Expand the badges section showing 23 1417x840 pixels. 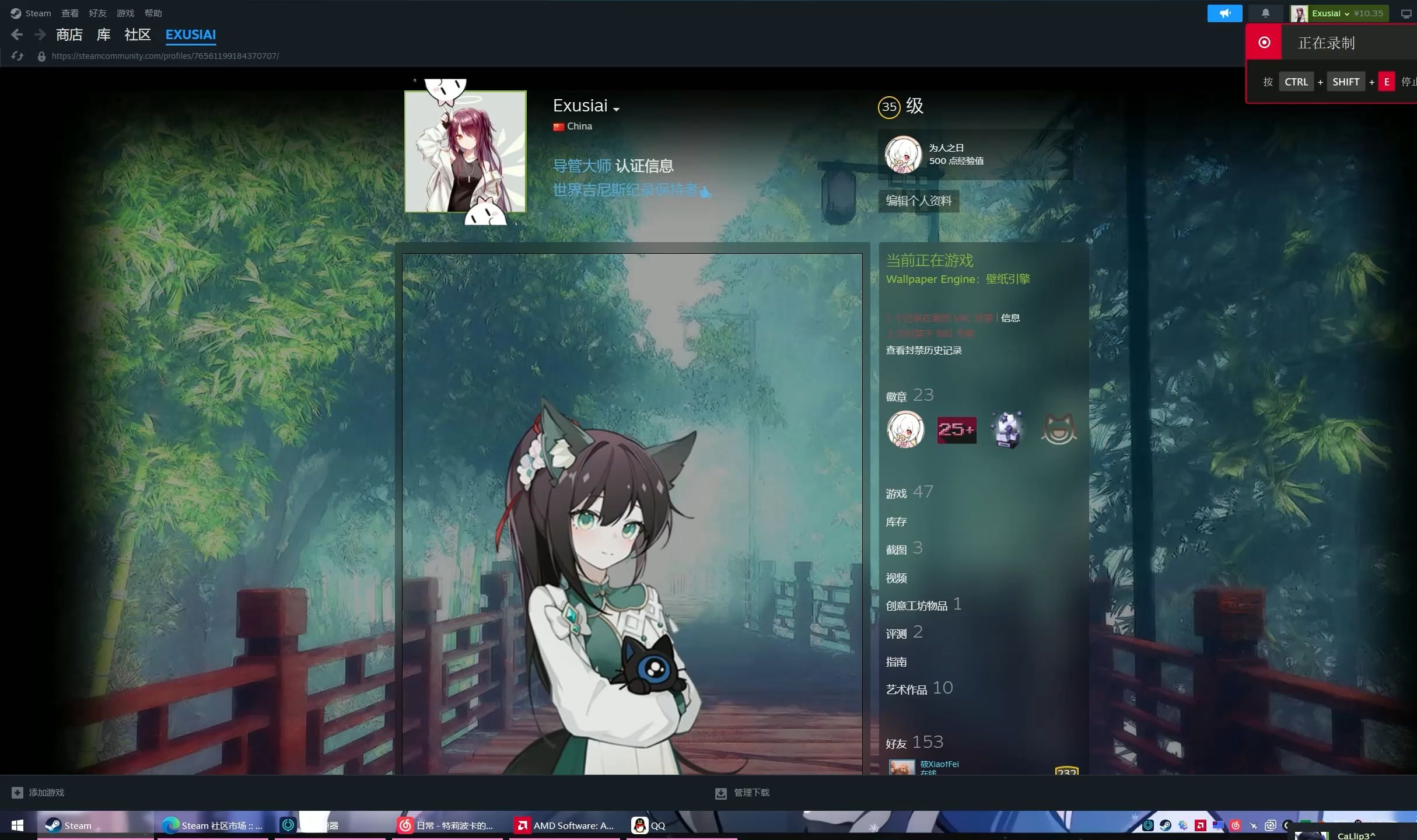[x=909, y=395]
